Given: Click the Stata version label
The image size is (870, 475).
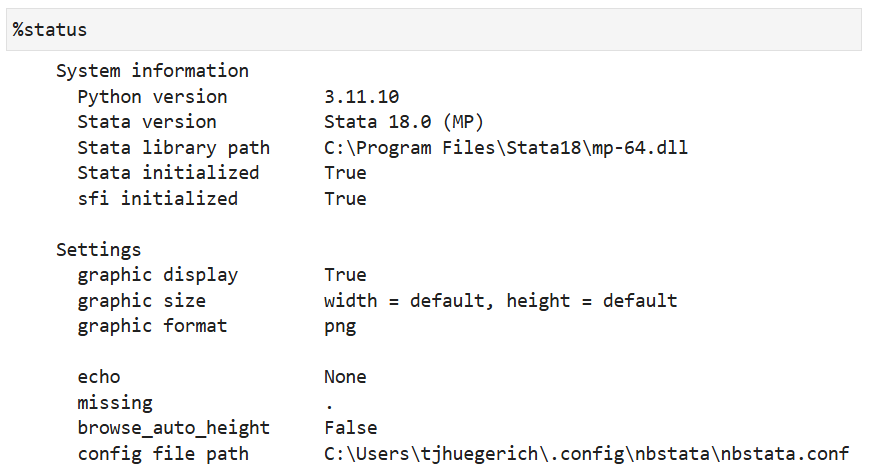Looking at the screenshot, I should (x=147, y=122).
